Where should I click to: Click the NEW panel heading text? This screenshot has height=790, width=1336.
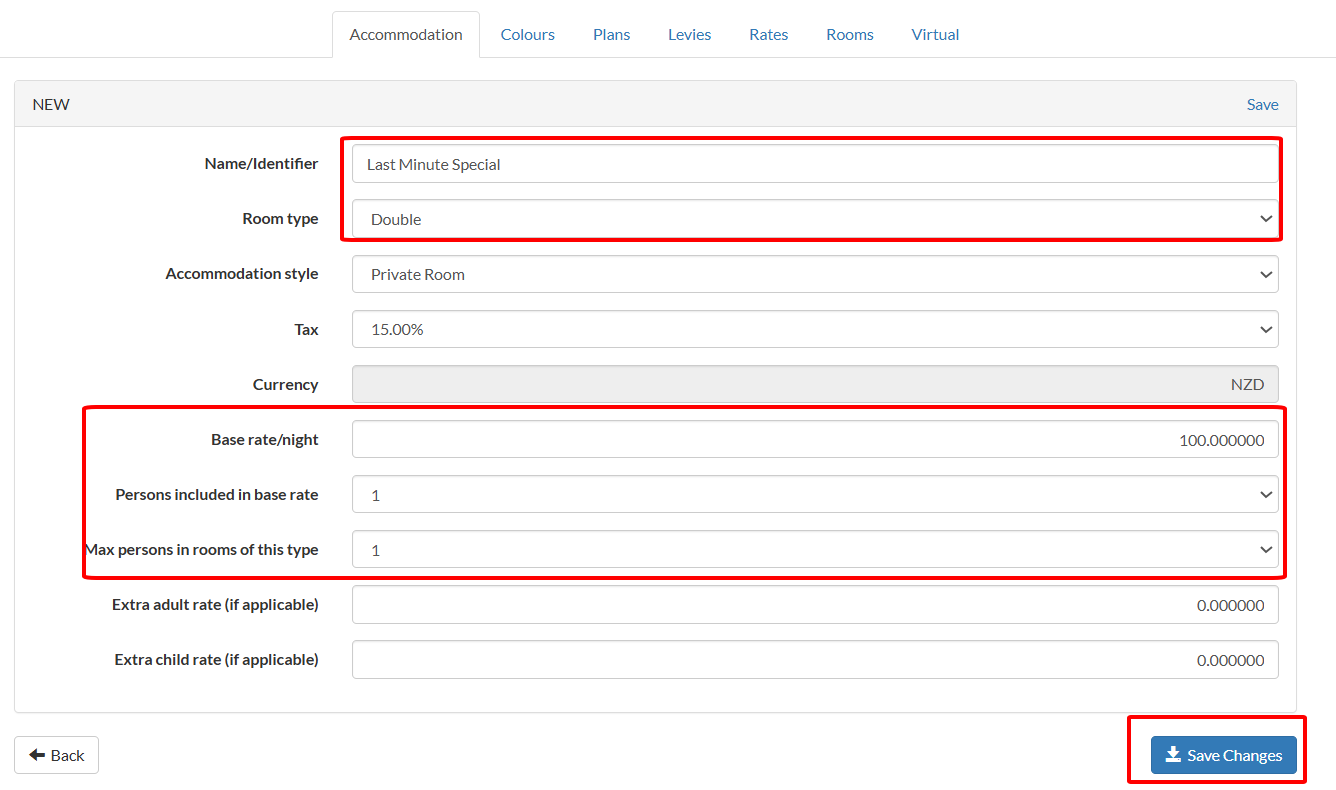point(51,104)
